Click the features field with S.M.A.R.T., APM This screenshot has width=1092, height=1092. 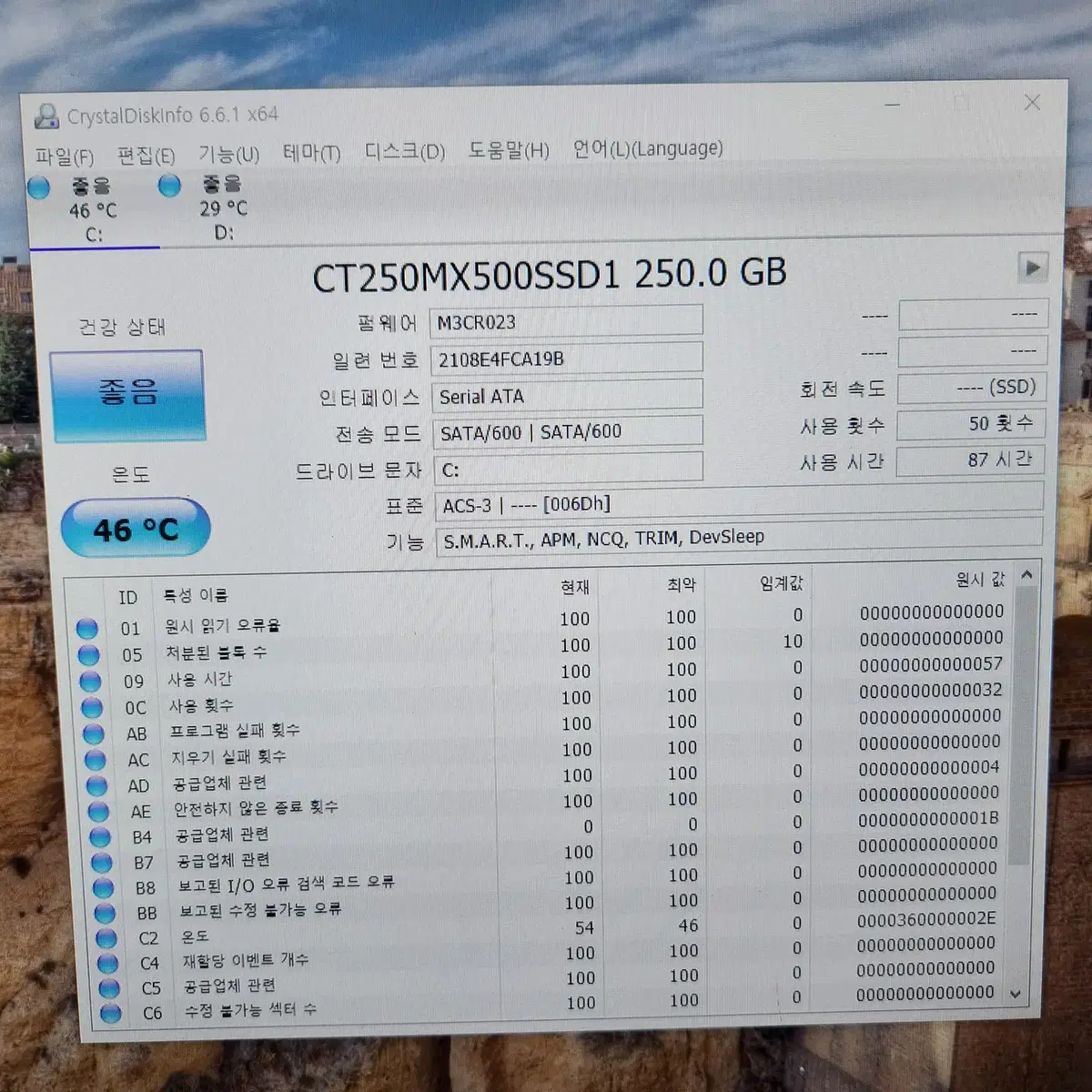[739, 537]
